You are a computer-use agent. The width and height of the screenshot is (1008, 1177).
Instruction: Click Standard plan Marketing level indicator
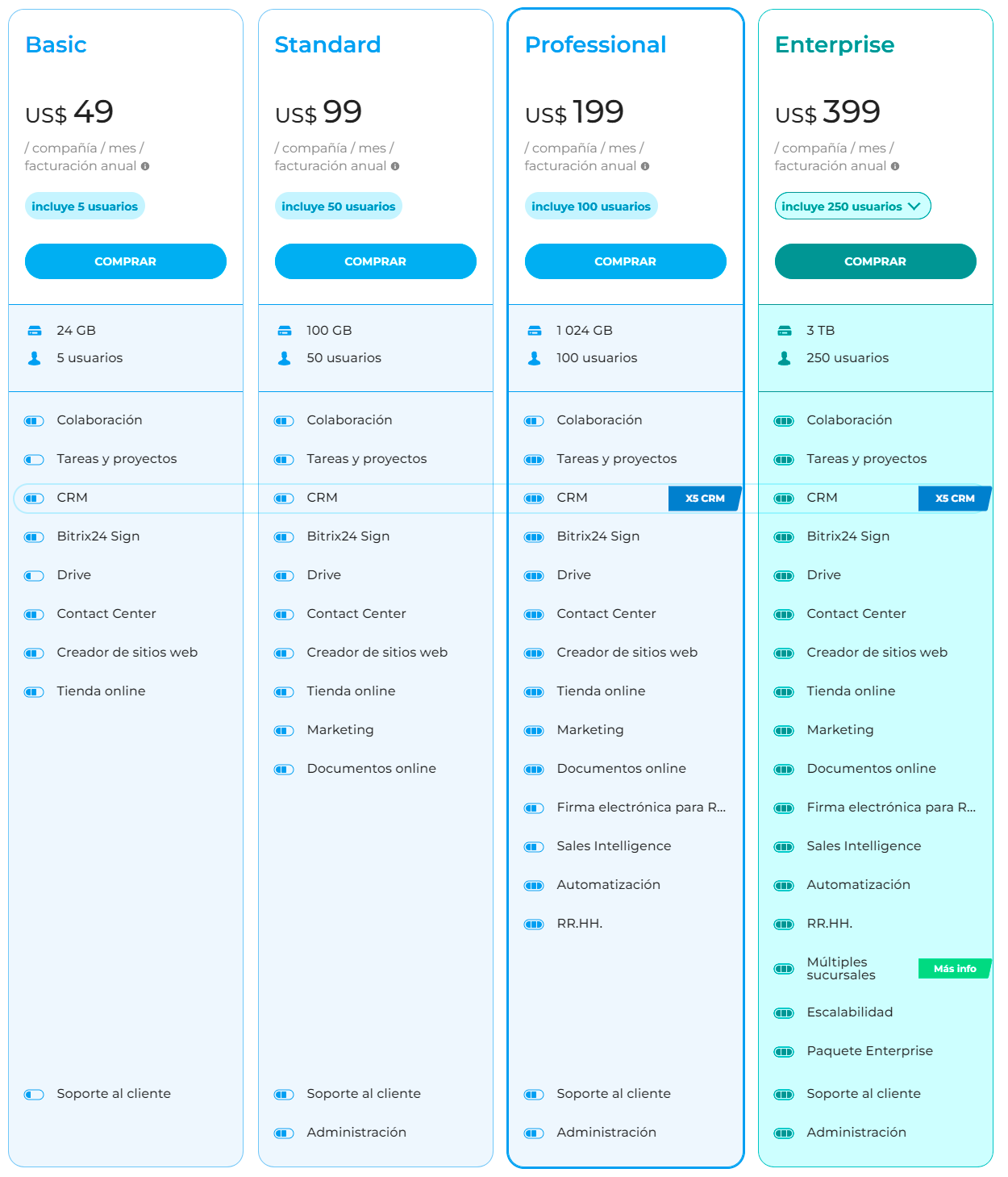click(284, 731)
